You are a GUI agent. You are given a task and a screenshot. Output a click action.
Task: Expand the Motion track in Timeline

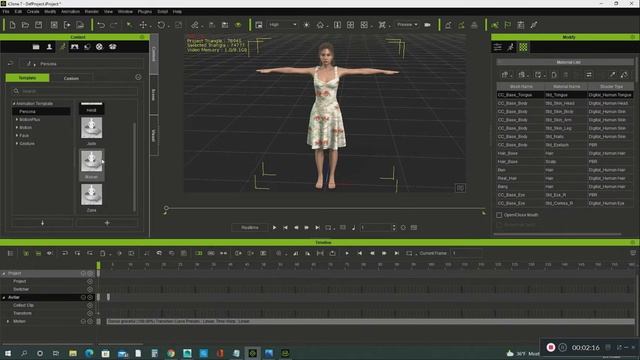click(8, 322)
